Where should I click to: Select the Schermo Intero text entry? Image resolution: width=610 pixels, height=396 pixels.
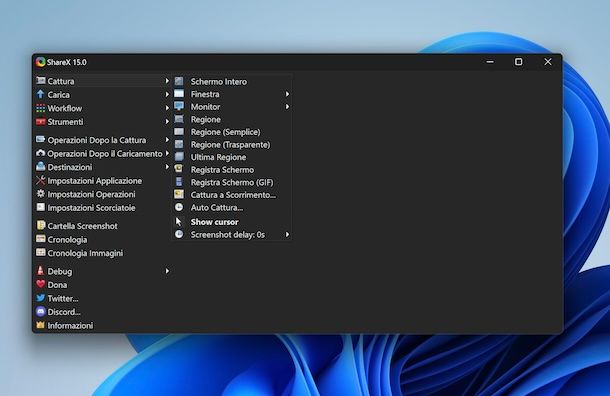(219, 81)
